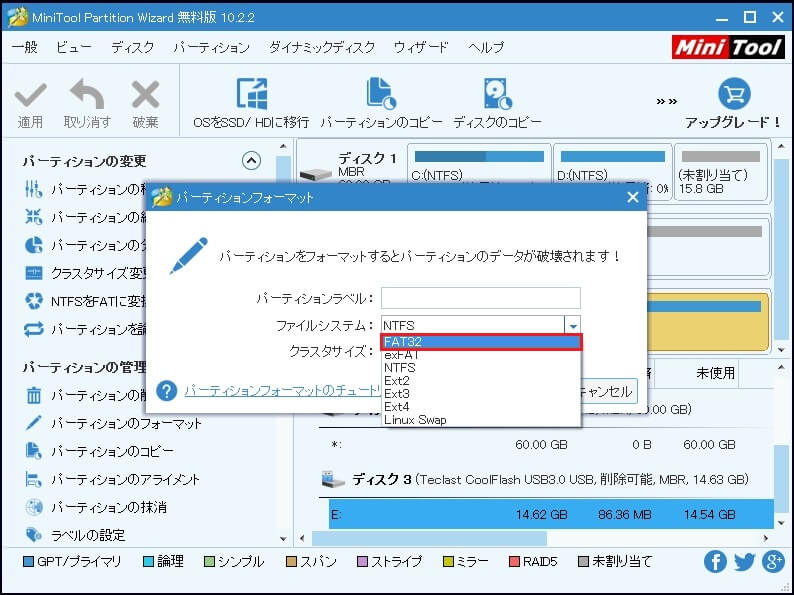Image resolution: width=794 pixels, height=595 pixels.
Task: Select Move/Resize partition sidebar icon
Action: coord(33,189)
